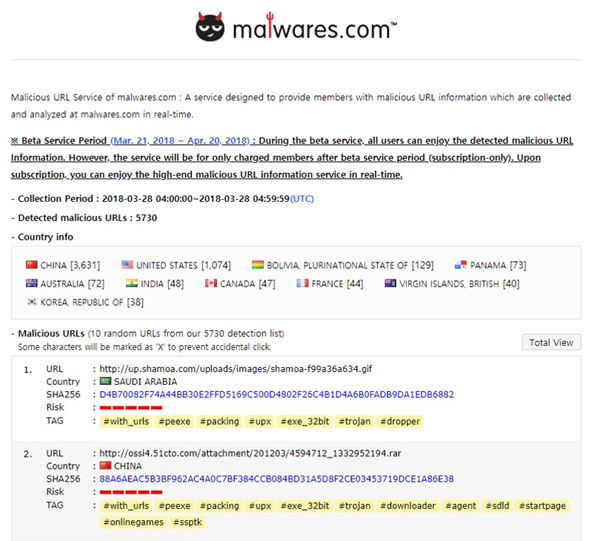Click the shamoa.com malicious URL text
The width and height of the screenshot is (590, 541).
236,369
